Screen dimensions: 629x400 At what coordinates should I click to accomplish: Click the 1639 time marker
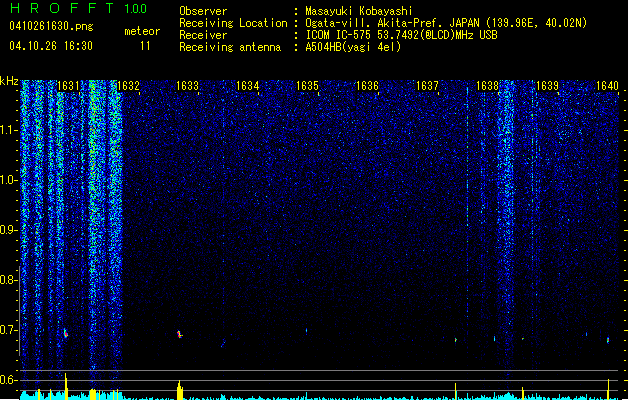click(547, 86)
